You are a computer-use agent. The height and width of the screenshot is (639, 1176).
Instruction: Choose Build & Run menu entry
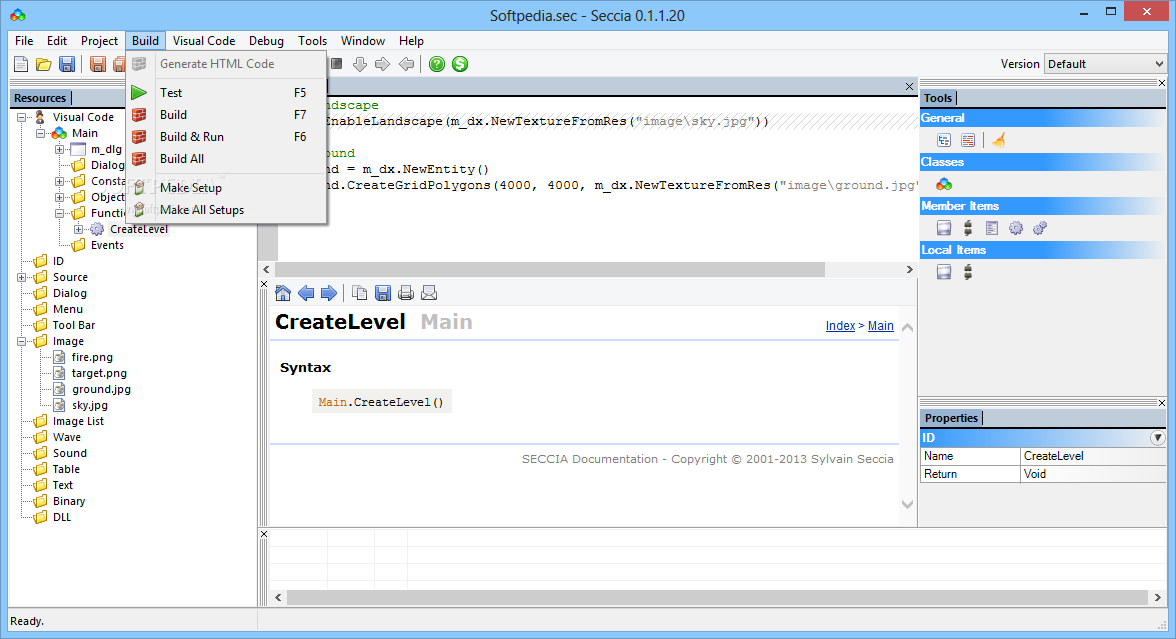[227, 136]
